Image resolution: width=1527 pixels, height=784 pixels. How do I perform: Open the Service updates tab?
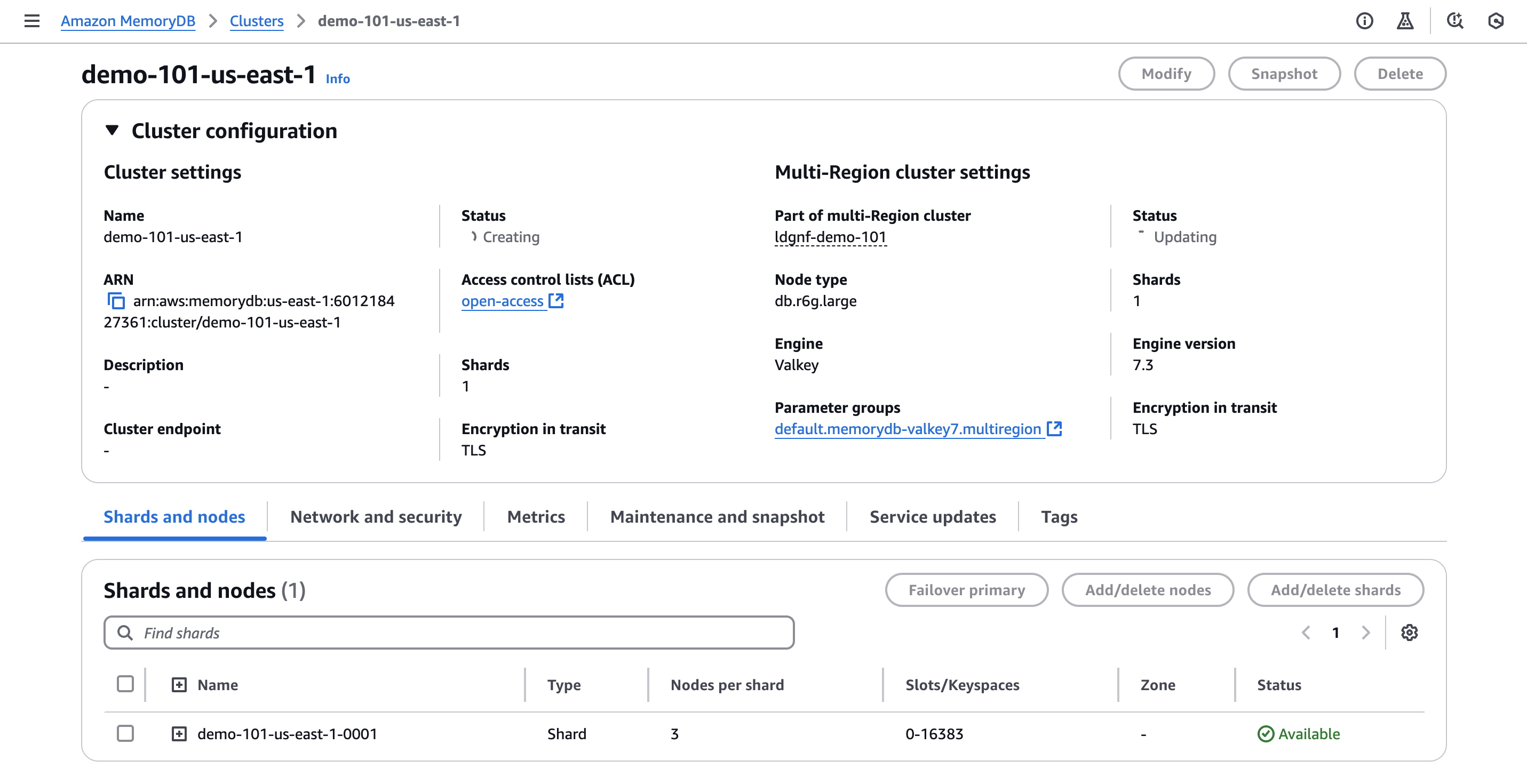click(933, 517)
